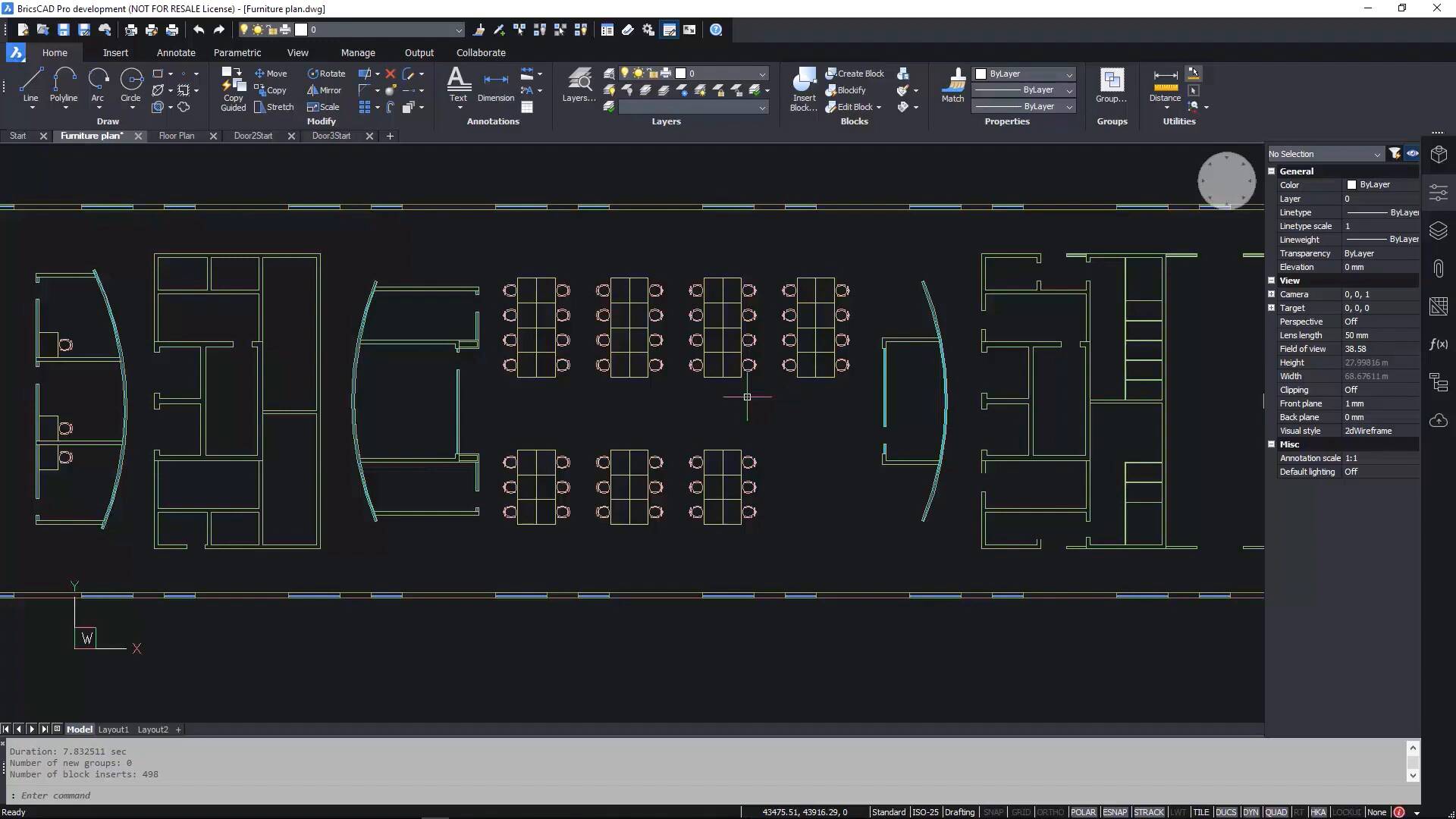This screenshot has width=1456, height=819.
Task: Click the Group tool
Action: pos(1112,85)
